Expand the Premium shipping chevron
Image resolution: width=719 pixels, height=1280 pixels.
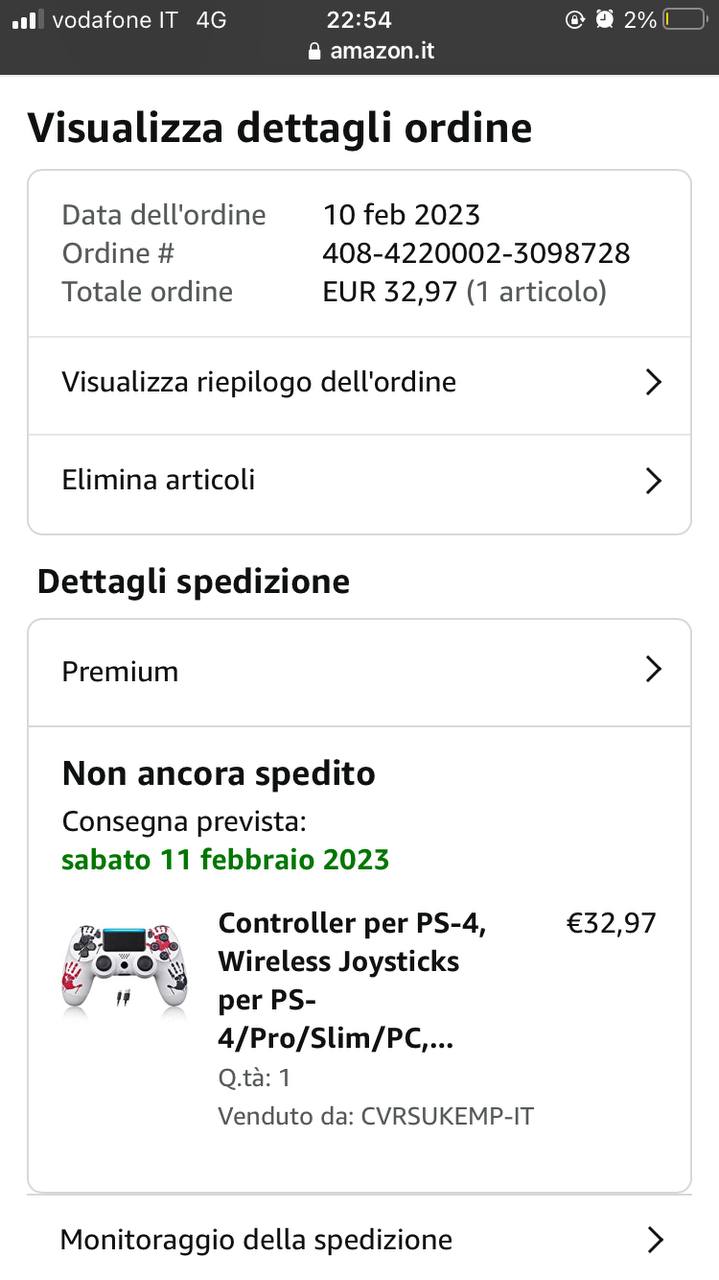point(653,669)
